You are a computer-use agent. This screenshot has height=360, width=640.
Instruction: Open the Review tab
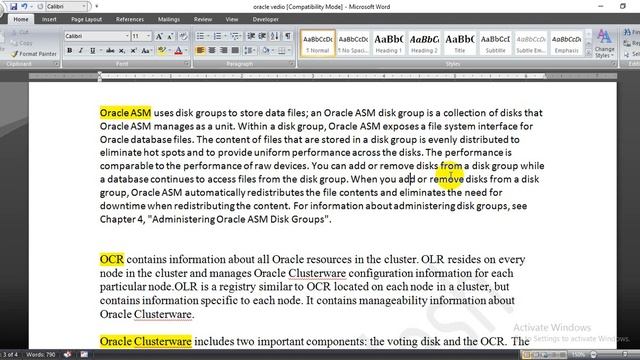[203, 19]
